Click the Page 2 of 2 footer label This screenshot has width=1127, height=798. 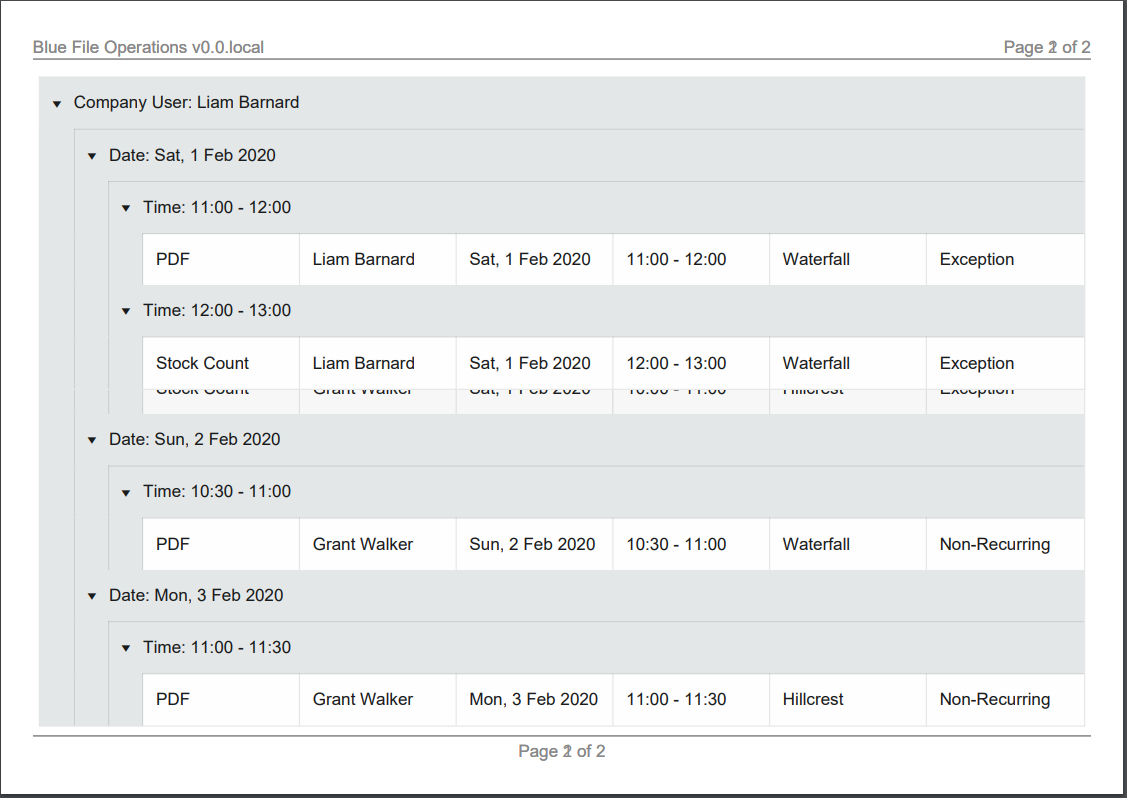[561, 751]
